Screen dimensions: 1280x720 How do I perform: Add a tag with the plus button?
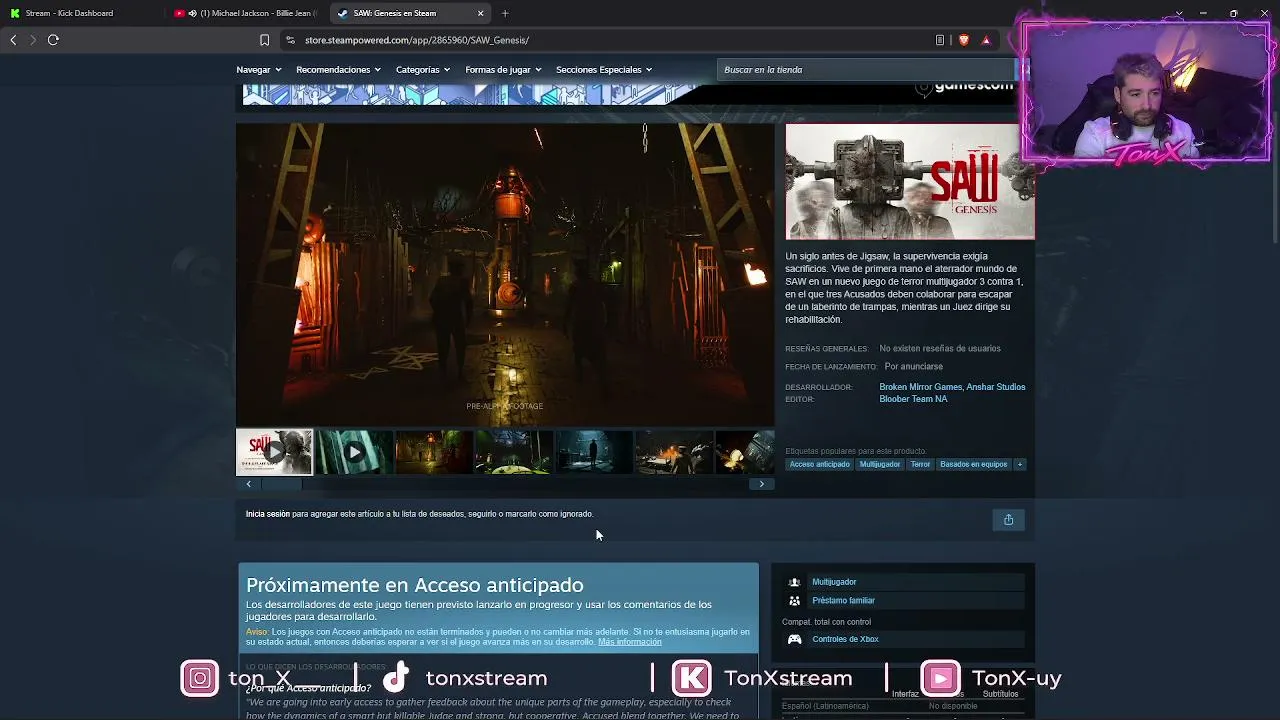[x=1020, y=464]
